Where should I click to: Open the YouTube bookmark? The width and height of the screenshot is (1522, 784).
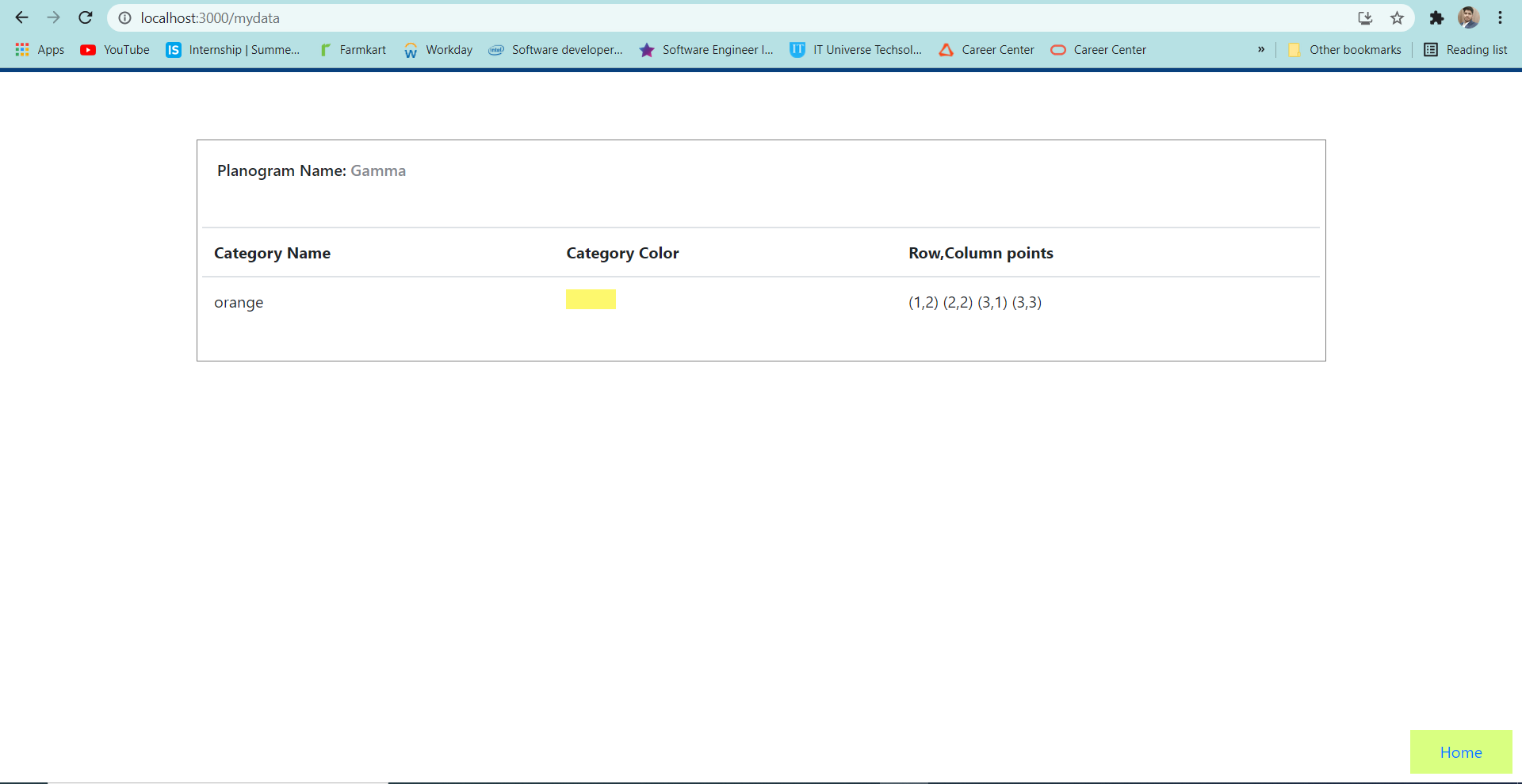pyautogui.click(x=115, y=50)
